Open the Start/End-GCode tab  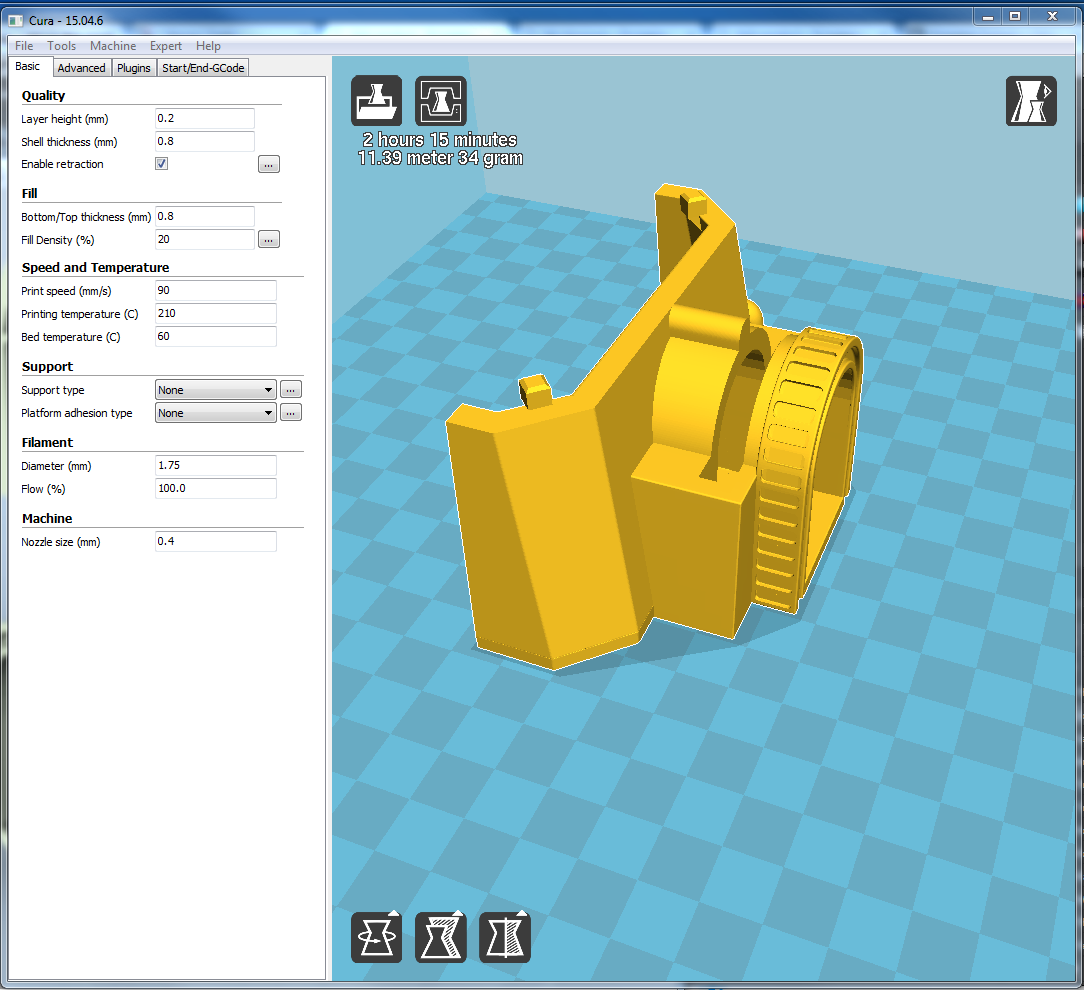[203, 68]
